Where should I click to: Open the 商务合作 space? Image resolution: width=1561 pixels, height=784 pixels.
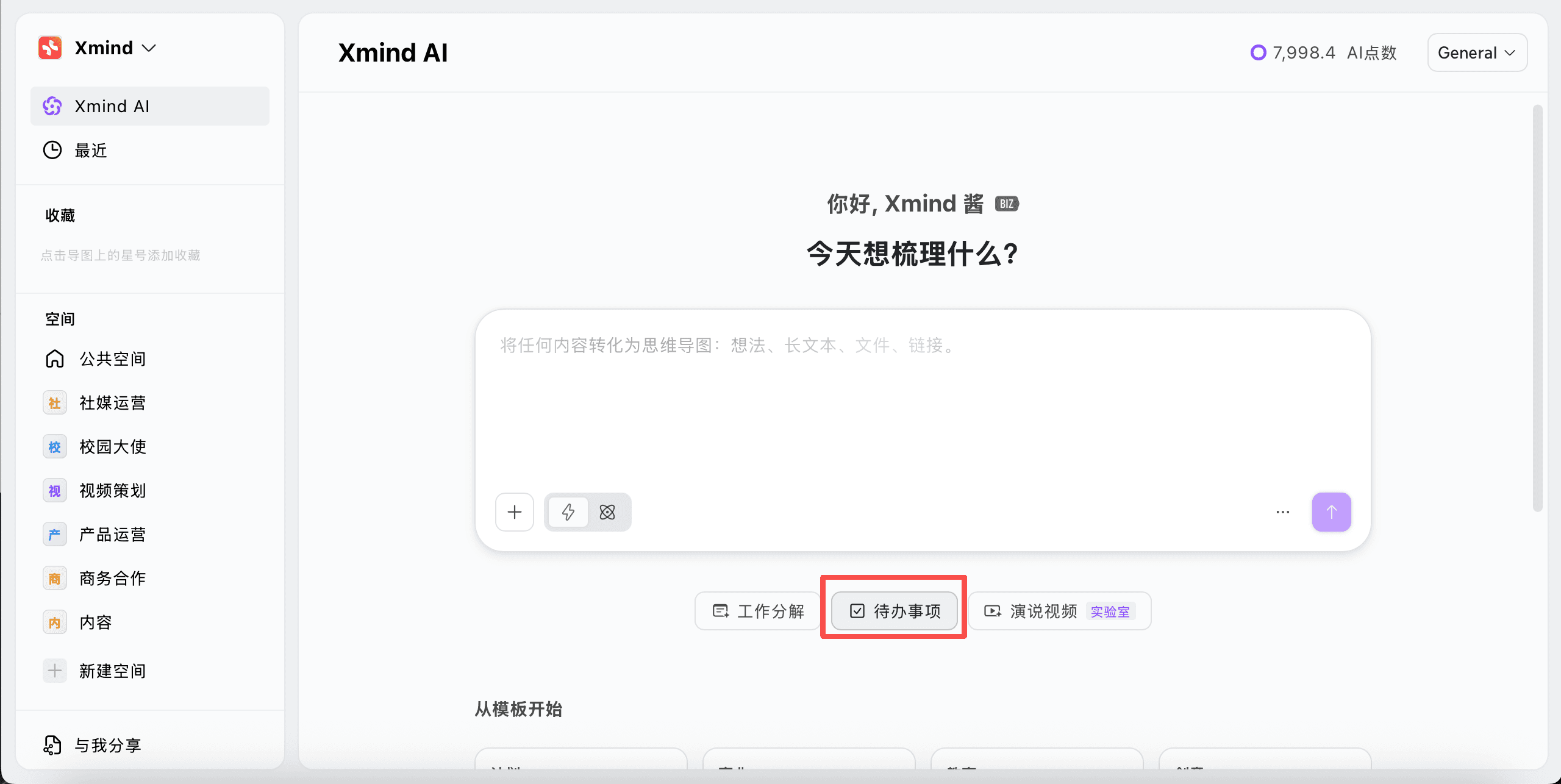click(150, 578)
